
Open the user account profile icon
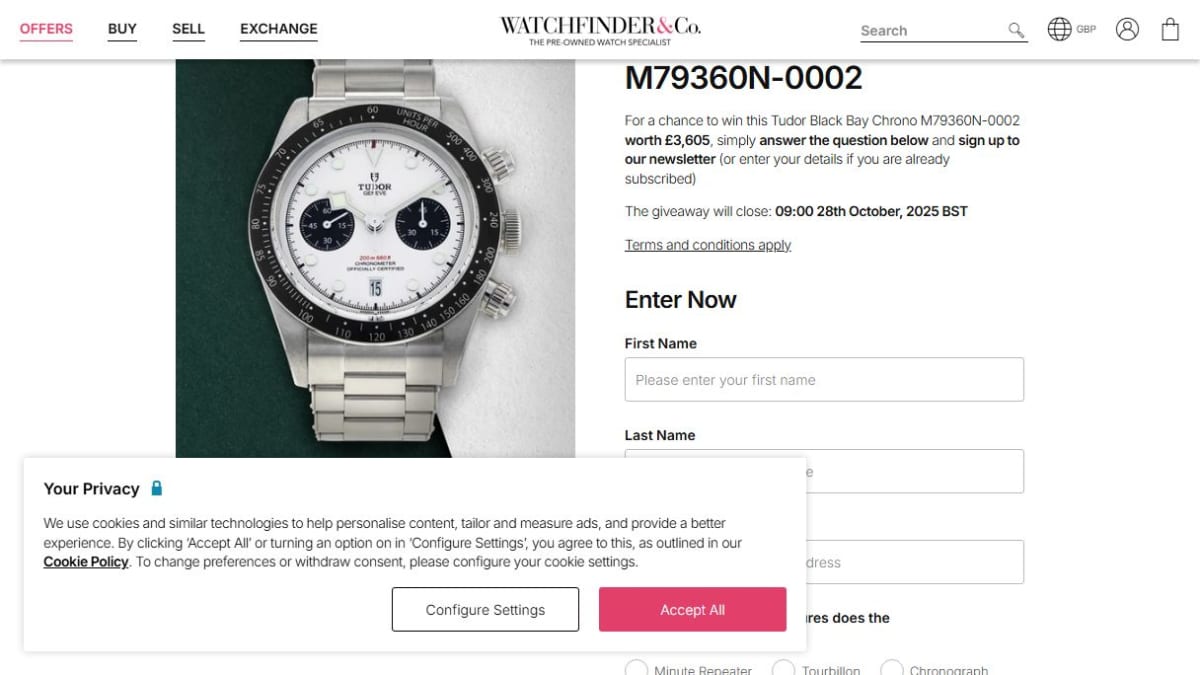click(x=1127, y=29)
